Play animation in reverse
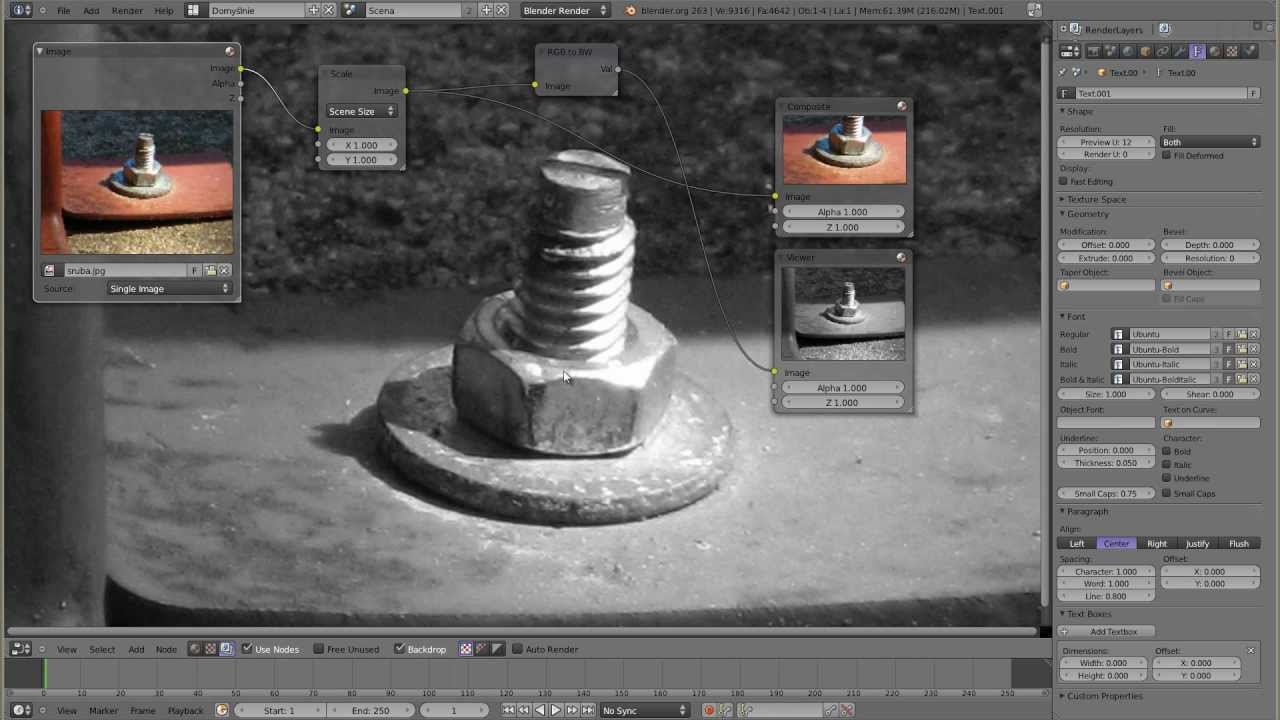 point(540,710)
